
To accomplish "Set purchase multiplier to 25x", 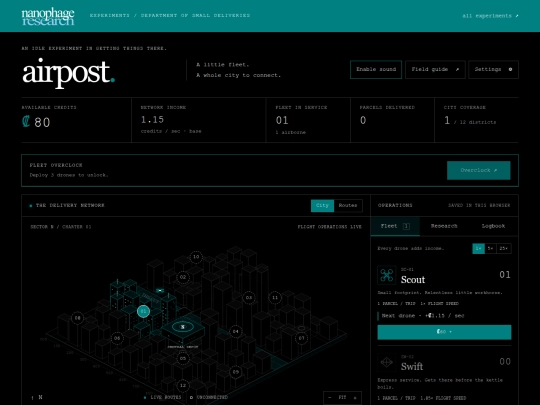I will point(504,248).
